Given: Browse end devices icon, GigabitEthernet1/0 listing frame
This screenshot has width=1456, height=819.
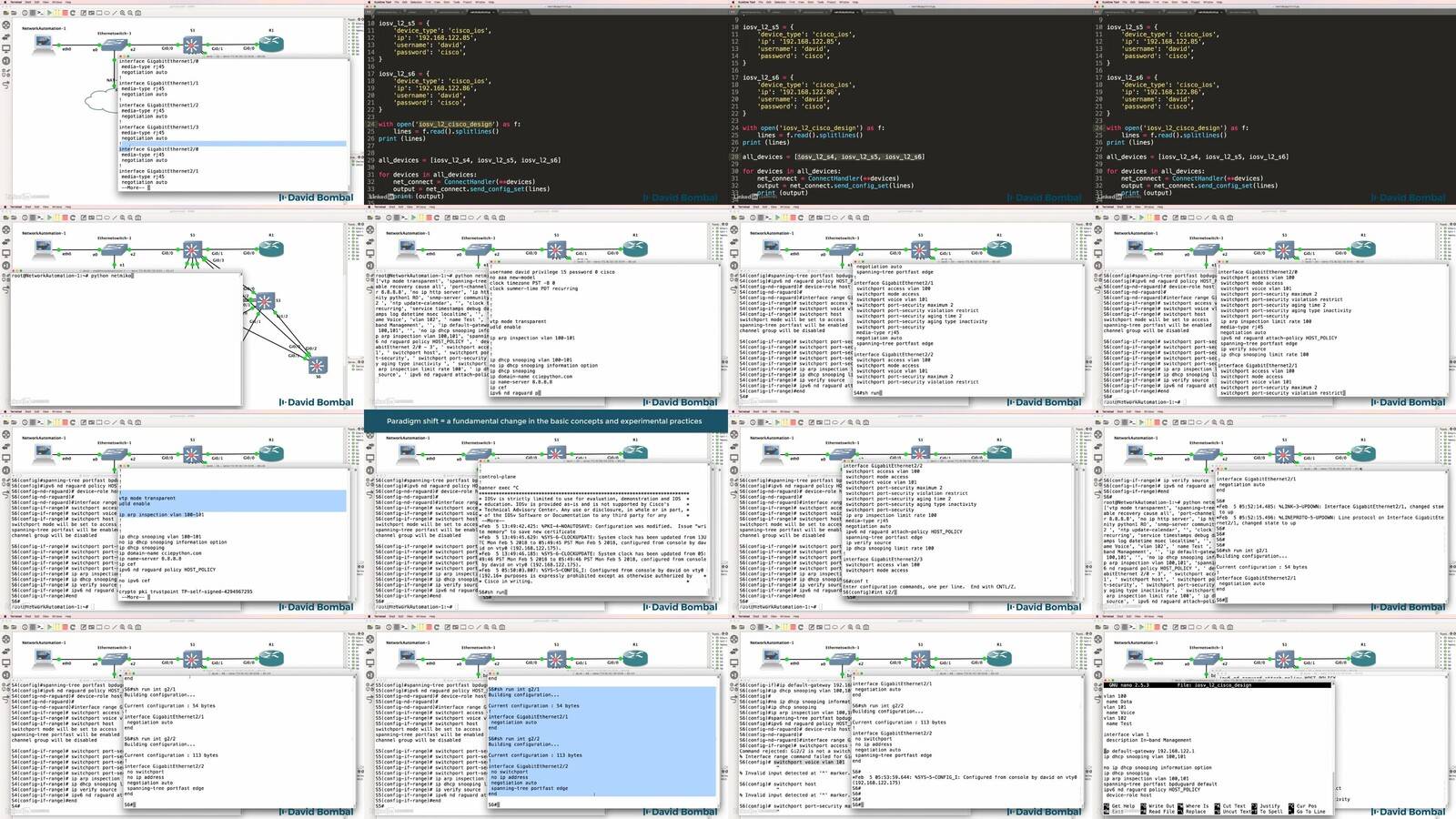Looking at the screenshot, I should [x=6, y=48].
